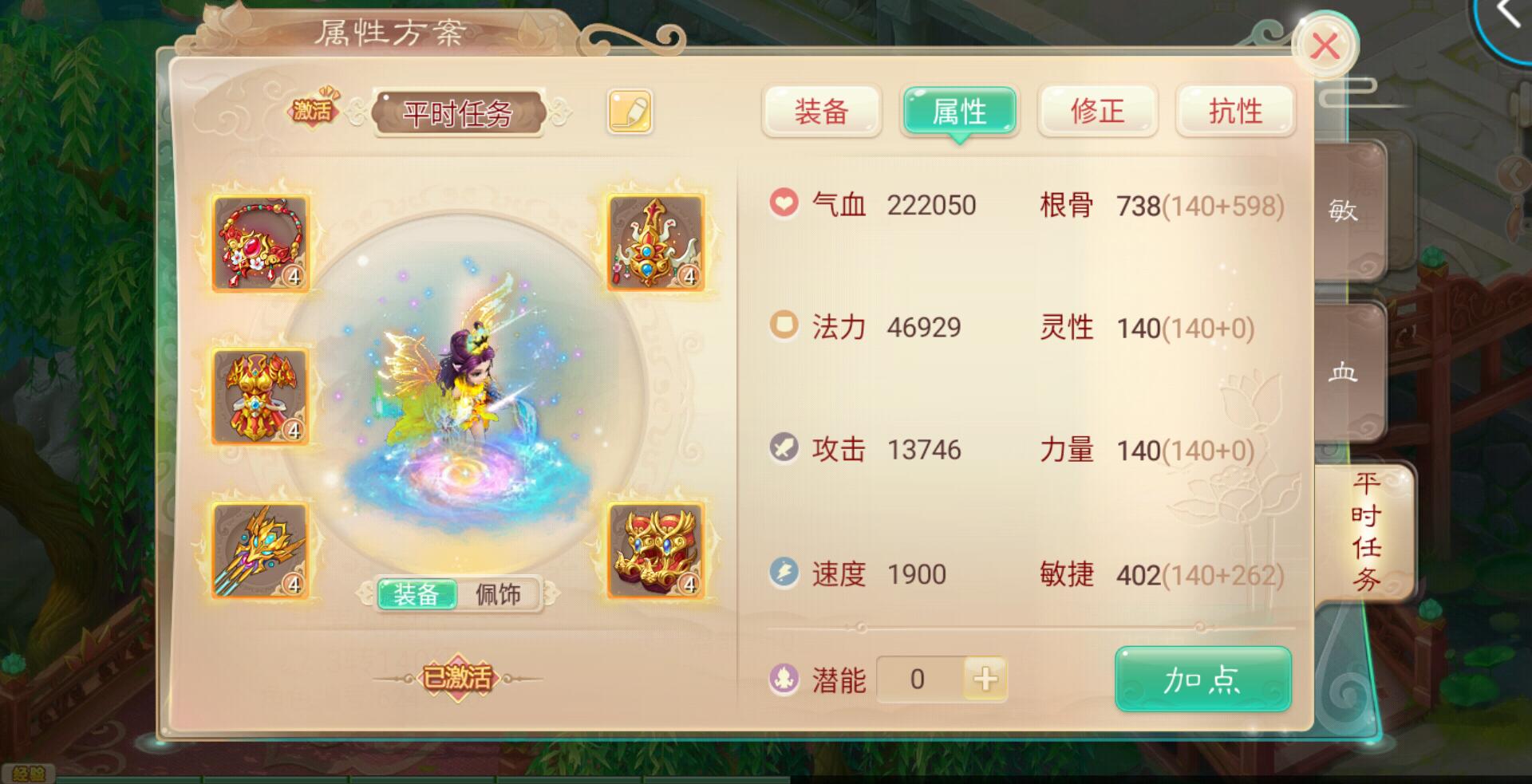1532x784 pixels.
Task: Select the golden trident weapon slot
Action: (x=260, y=550)
